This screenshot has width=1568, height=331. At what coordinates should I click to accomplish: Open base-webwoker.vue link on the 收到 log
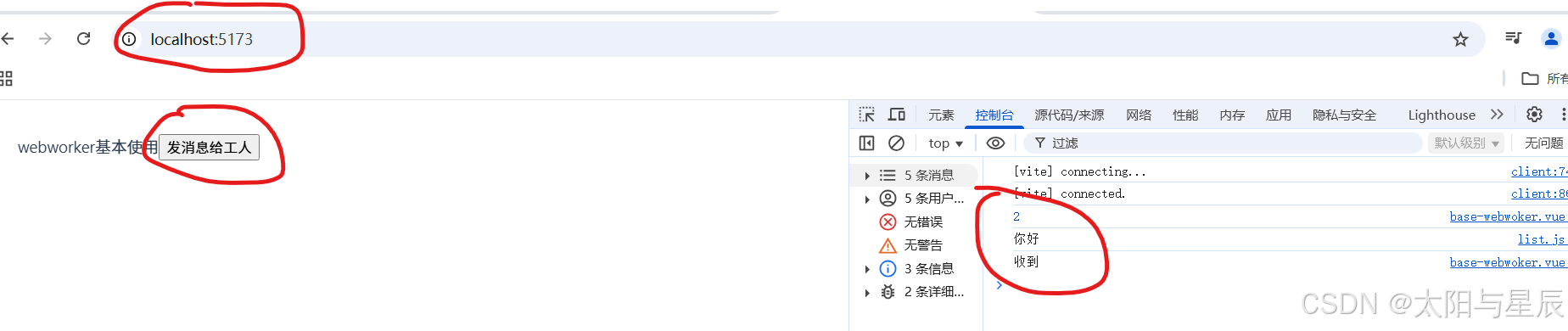(1509, 263)
